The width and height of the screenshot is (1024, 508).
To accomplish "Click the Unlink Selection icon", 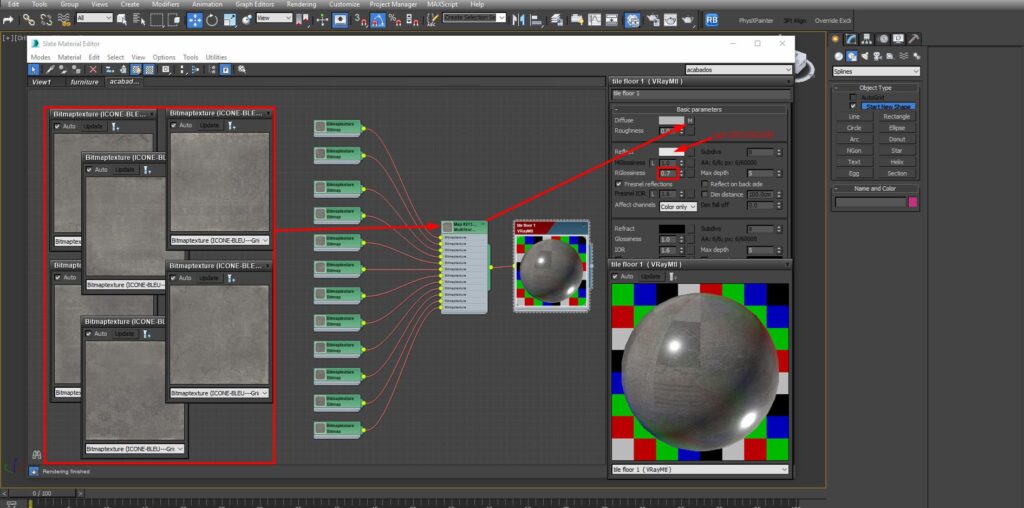I will pyautogui.click(x=46, y=20).
